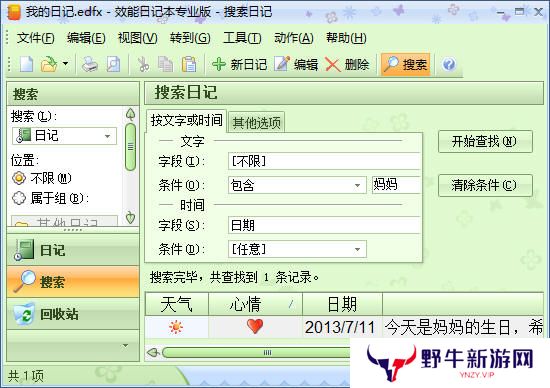Sort results by 天气 column header
Image resolution: width=550 pixels, height=388 pixels.
(x=177, y=304)
